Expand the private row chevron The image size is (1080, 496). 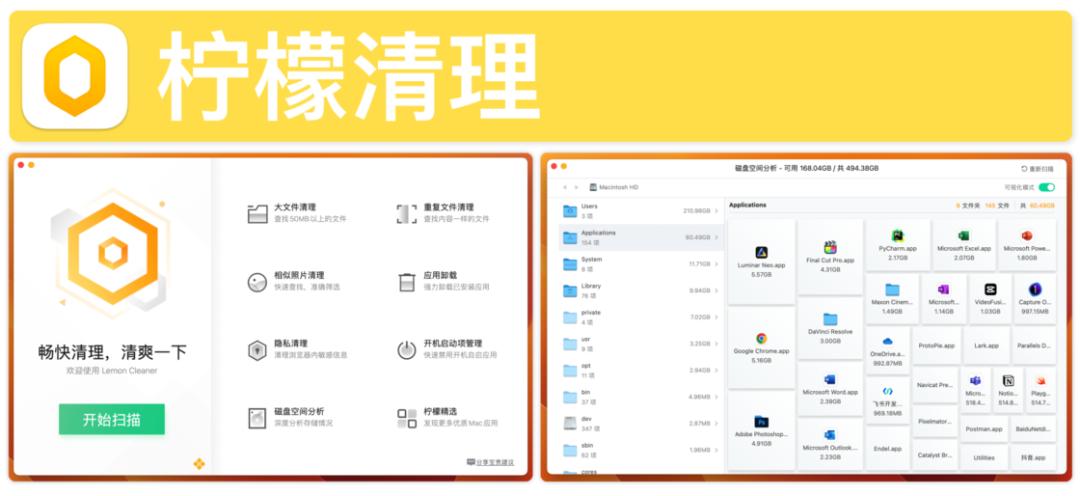717,317
